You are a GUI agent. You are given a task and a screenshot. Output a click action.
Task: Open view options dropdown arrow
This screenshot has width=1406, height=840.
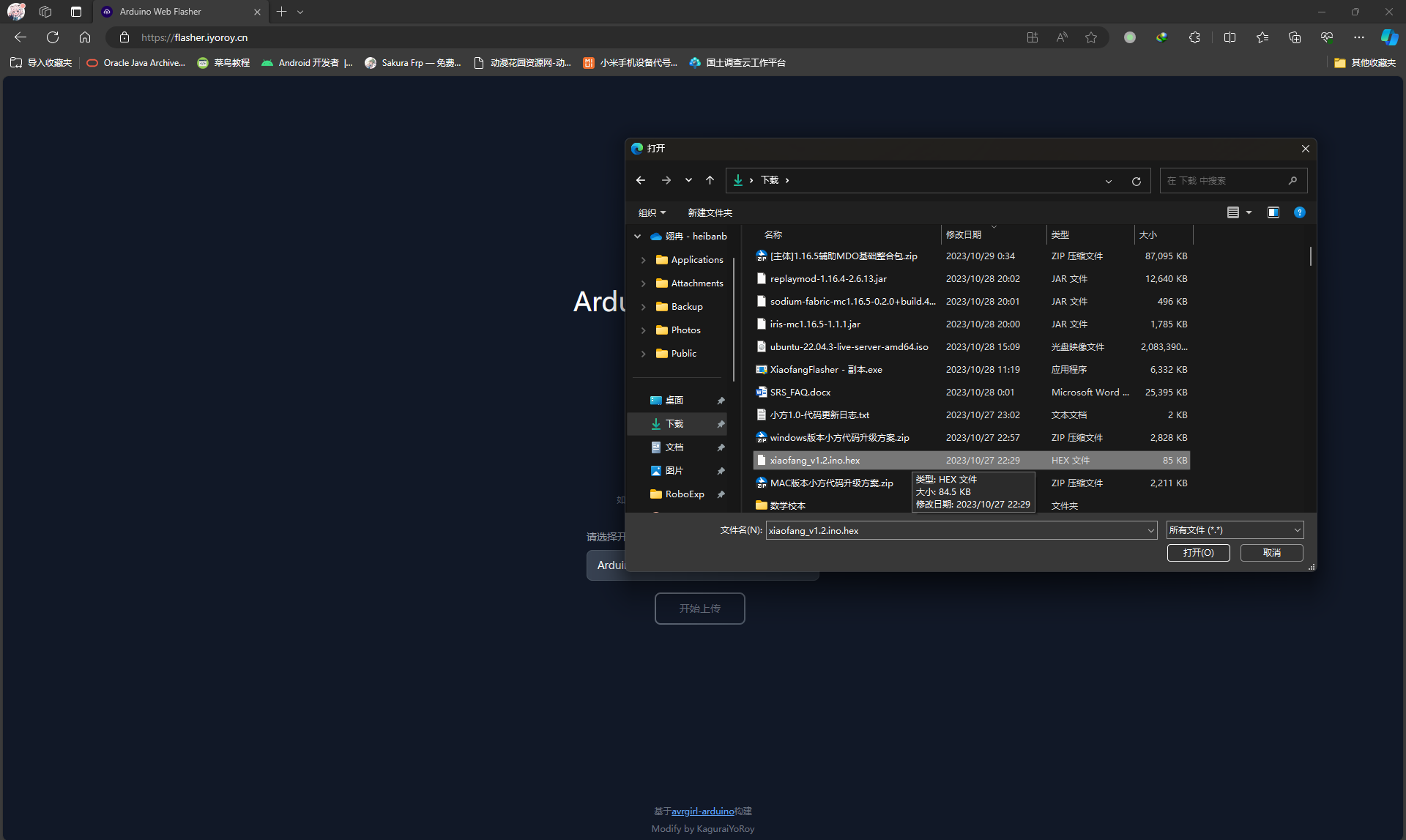[x=1249, y=212]
